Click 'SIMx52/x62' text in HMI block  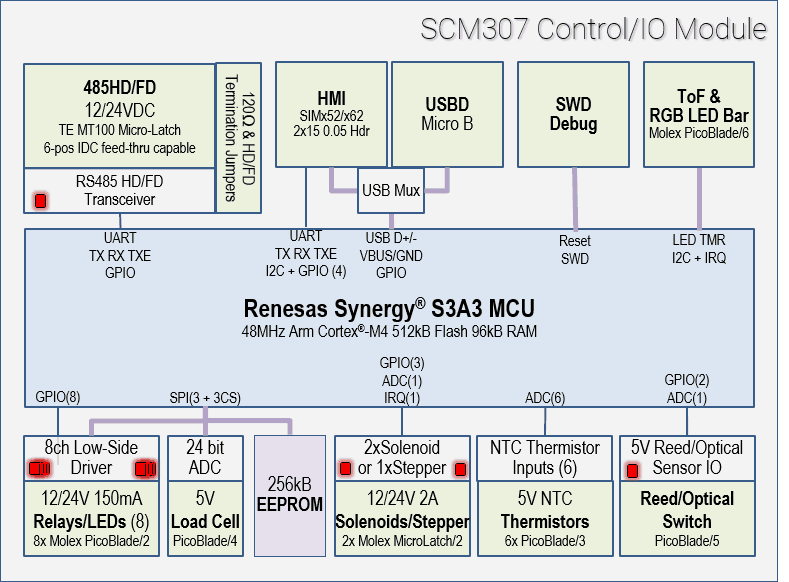(331, 116)
